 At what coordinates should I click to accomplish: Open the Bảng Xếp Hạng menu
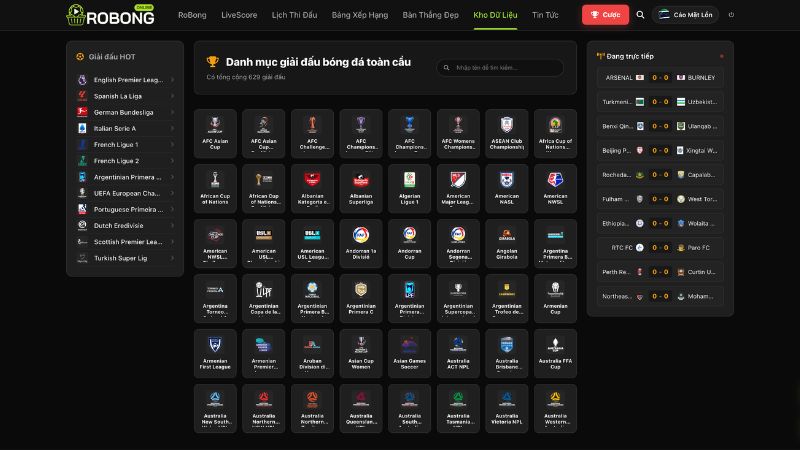pos(360,15)
